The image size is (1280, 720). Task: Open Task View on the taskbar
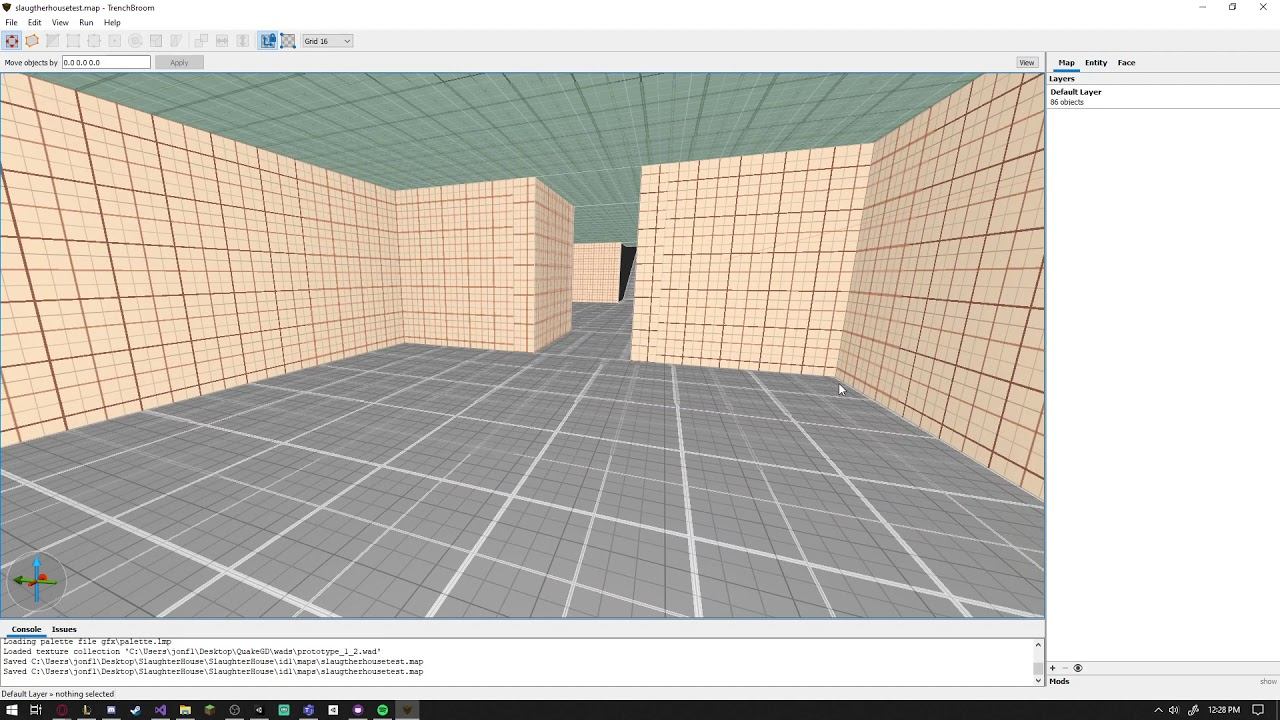point(36,710)
